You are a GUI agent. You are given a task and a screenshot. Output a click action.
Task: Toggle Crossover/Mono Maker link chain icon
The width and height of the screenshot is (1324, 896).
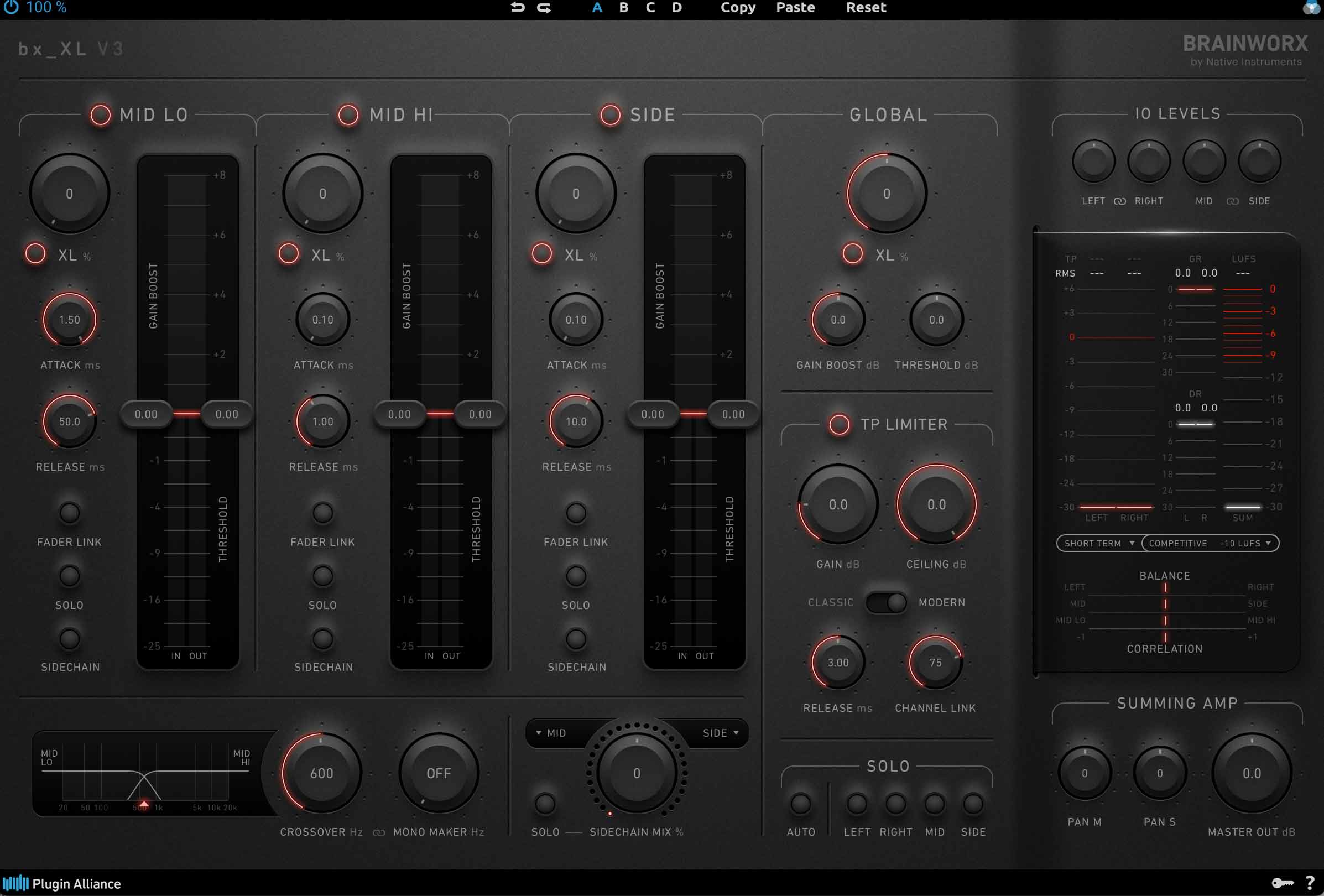tap(378, 832)
